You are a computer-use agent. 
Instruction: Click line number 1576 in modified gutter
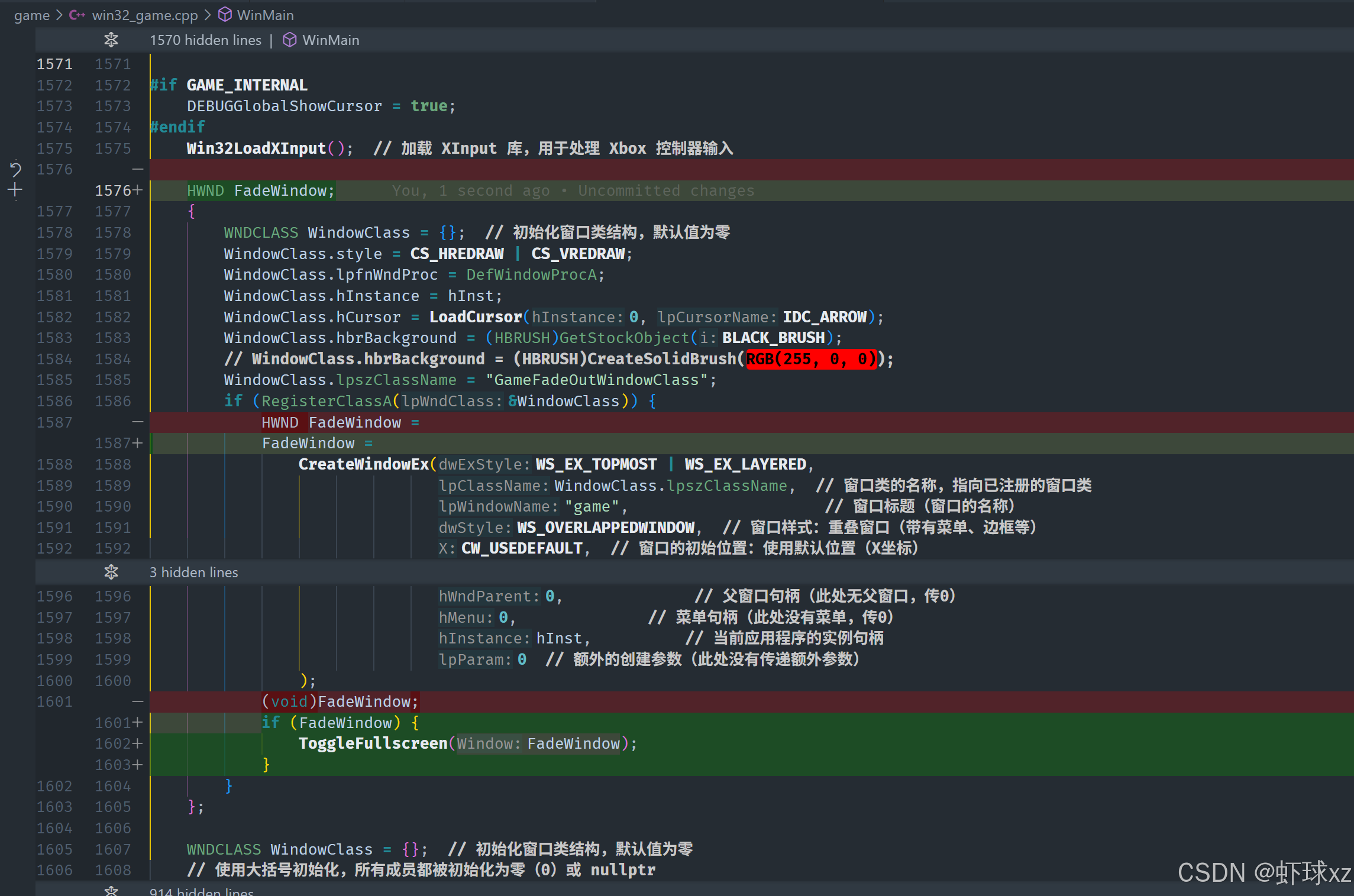point(112,190)
